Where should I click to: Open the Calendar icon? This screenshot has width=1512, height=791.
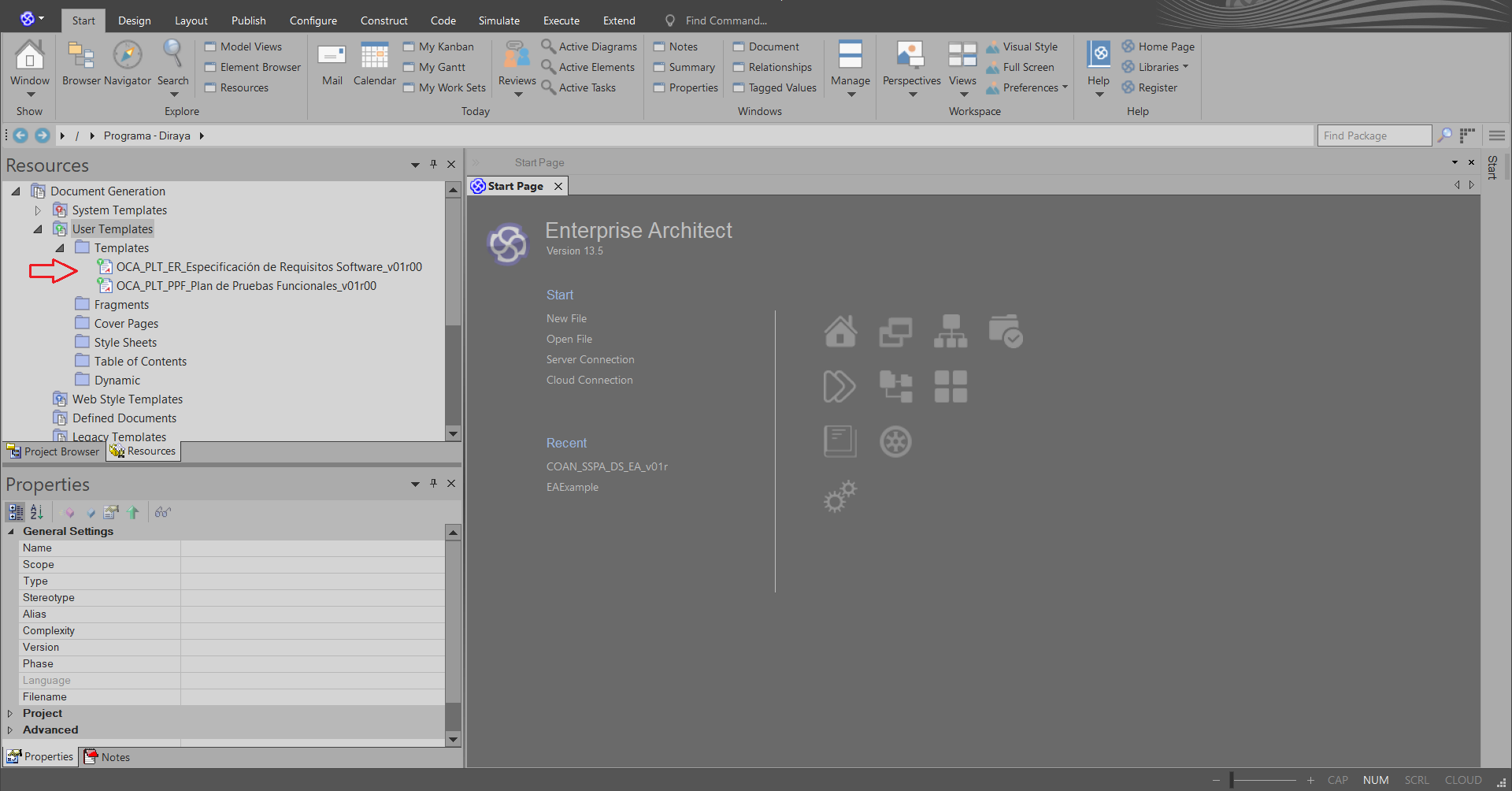[374, 63]
